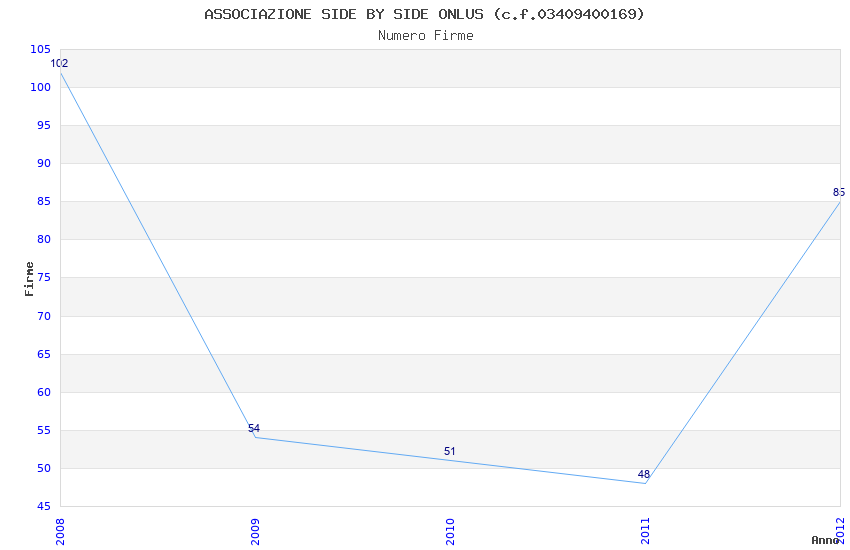Click the y-axis tick '45'
This screenshot has width=850, height=550.
pyautogui.click(x=44, y=506)
